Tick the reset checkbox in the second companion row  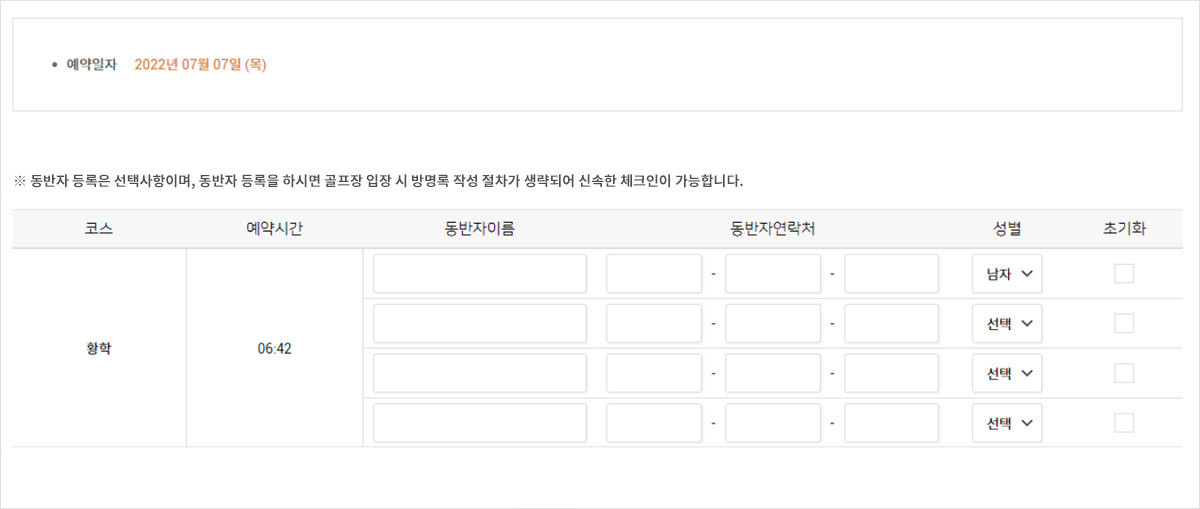(1124, 323)
